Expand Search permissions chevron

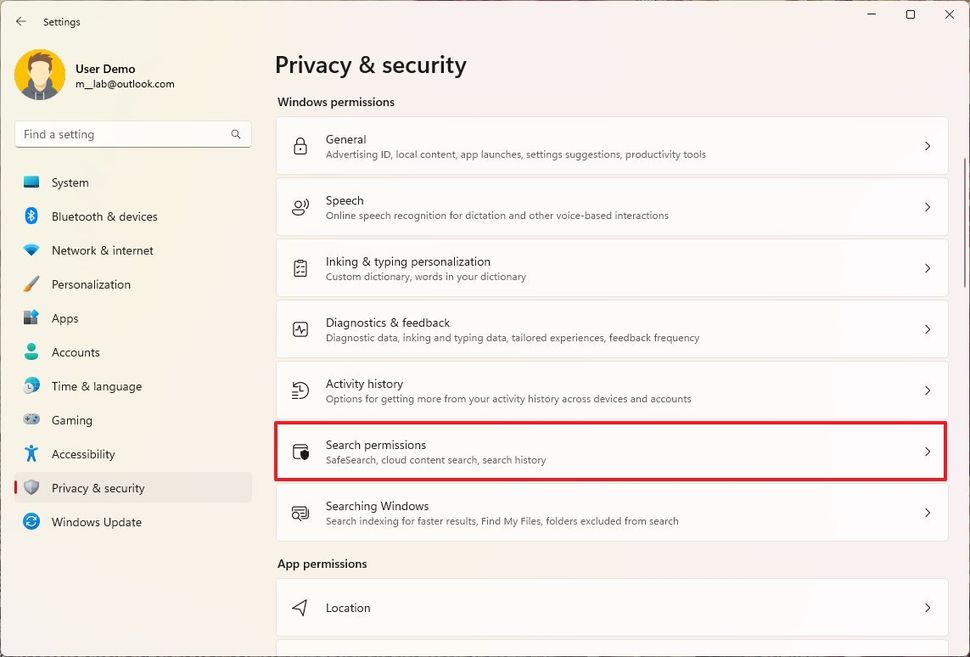point(927,452)
